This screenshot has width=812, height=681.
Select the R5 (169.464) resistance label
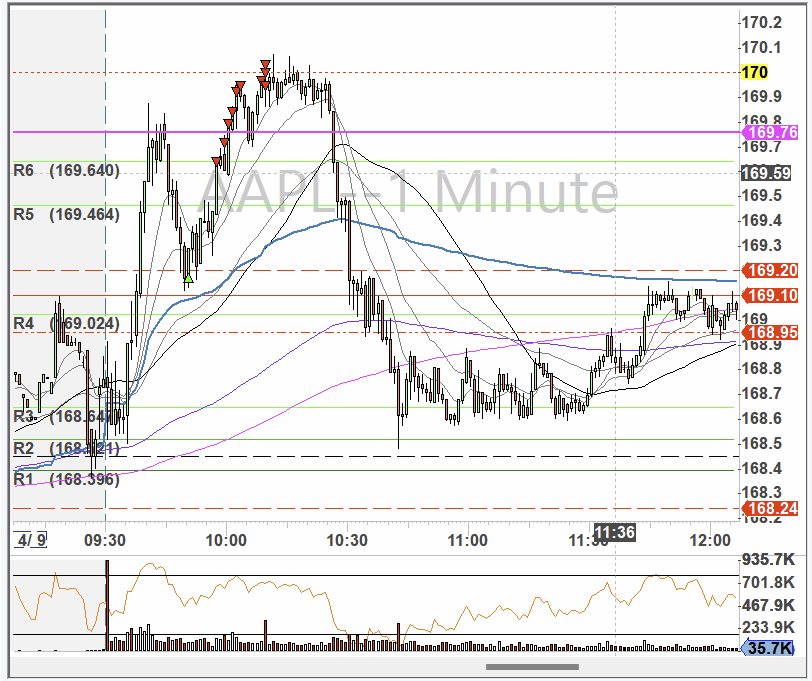[66, 214]
